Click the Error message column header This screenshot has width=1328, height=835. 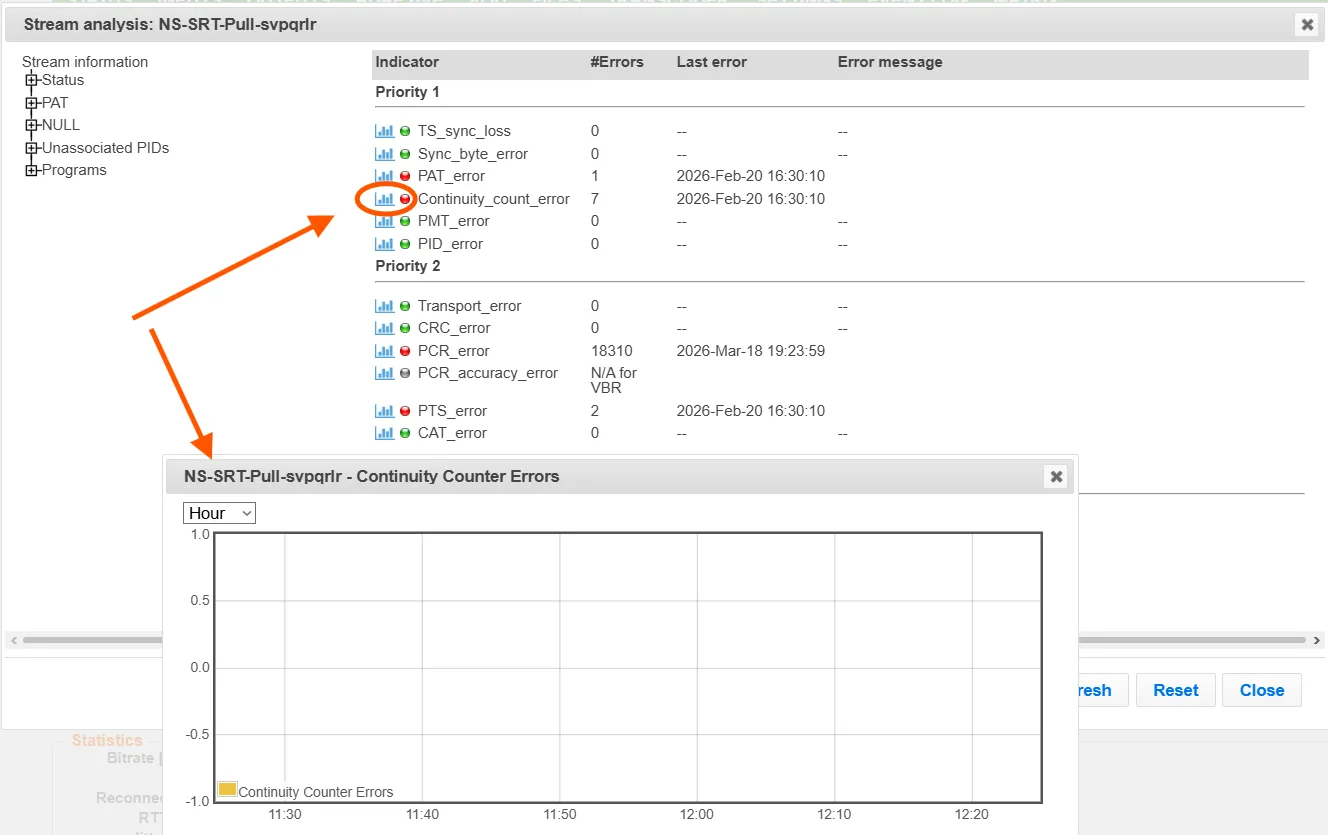click(890, 62)
